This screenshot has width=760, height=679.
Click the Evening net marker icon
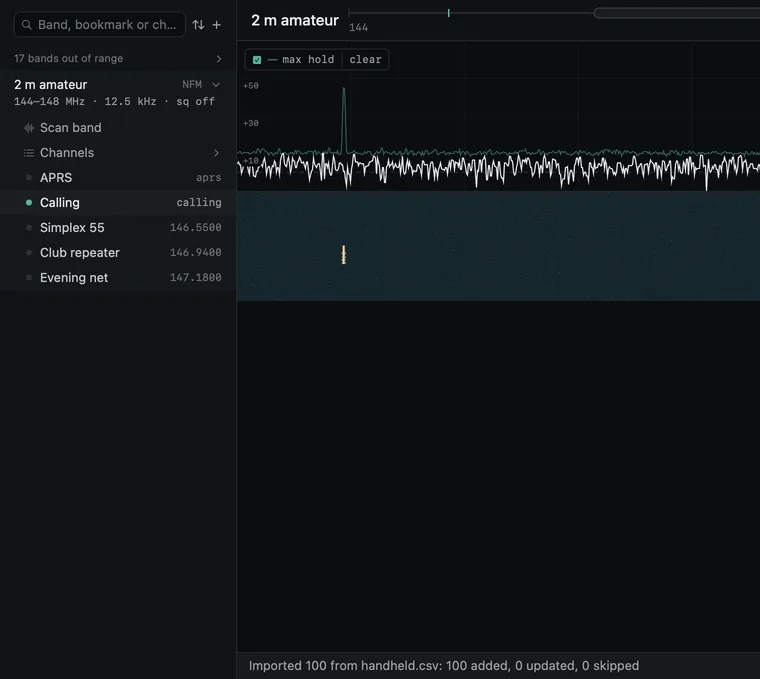29,278
